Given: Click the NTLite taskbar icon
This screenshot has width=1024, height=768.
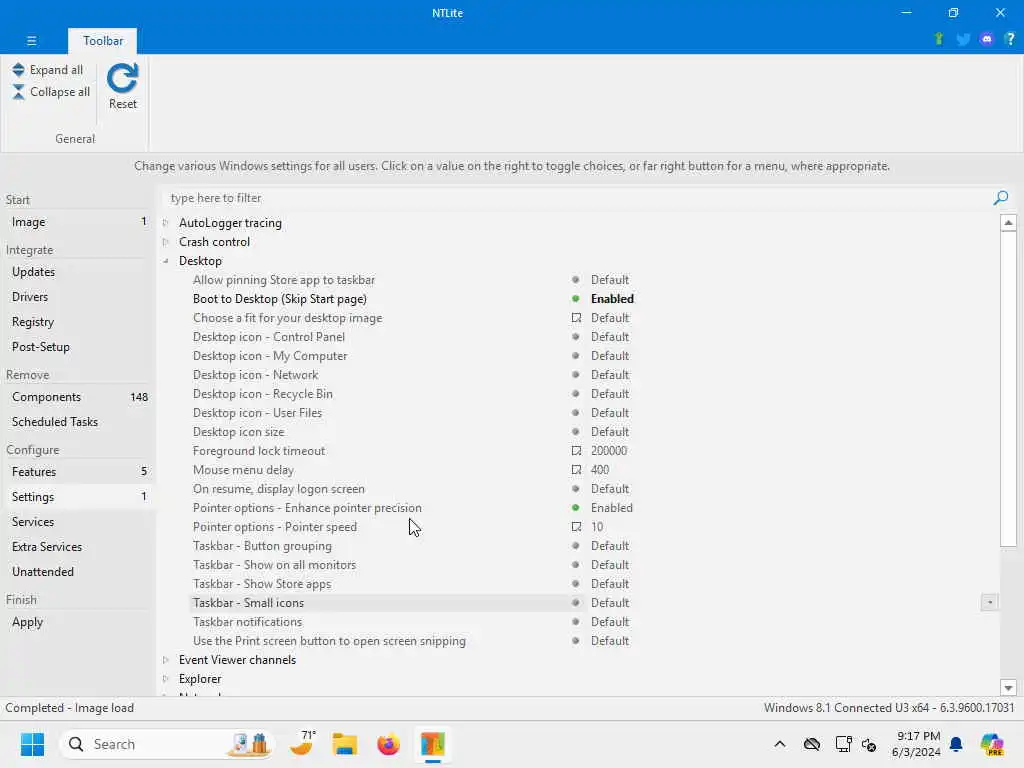Looking at the screenshot, I should [432, 744].
